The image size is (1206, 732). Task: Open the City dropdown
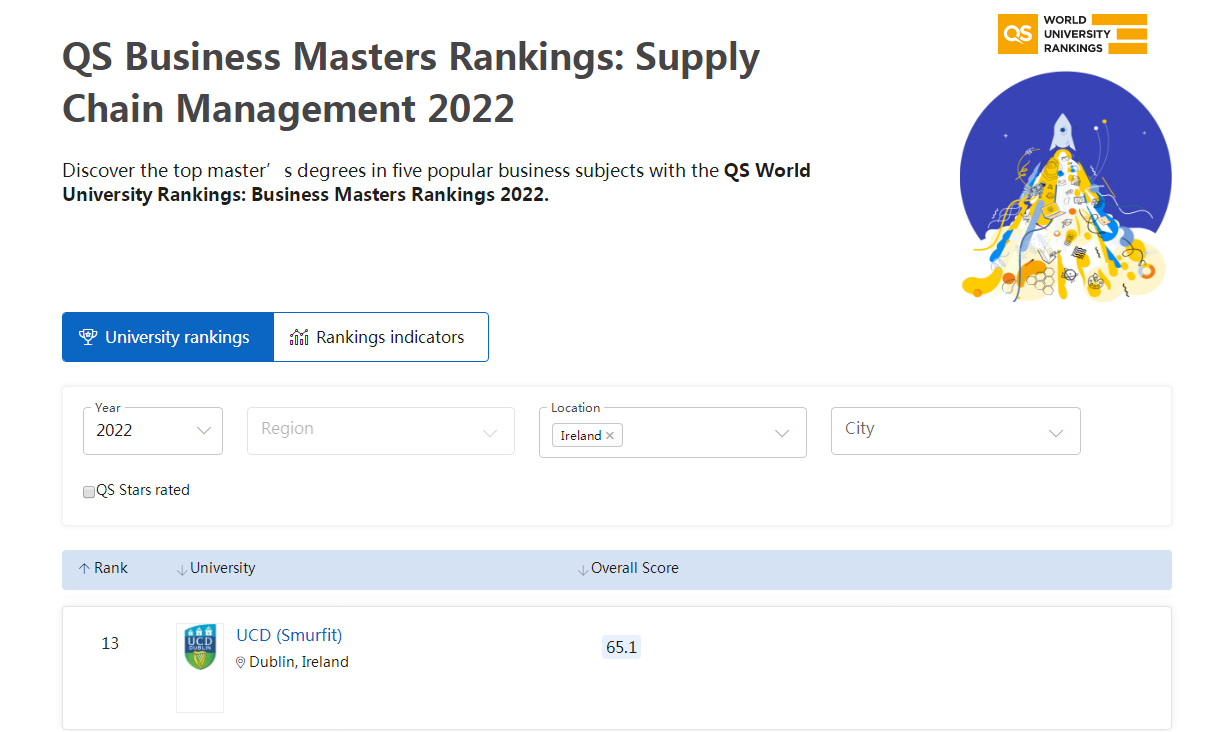pyautogui.click(x=955, y=431)
